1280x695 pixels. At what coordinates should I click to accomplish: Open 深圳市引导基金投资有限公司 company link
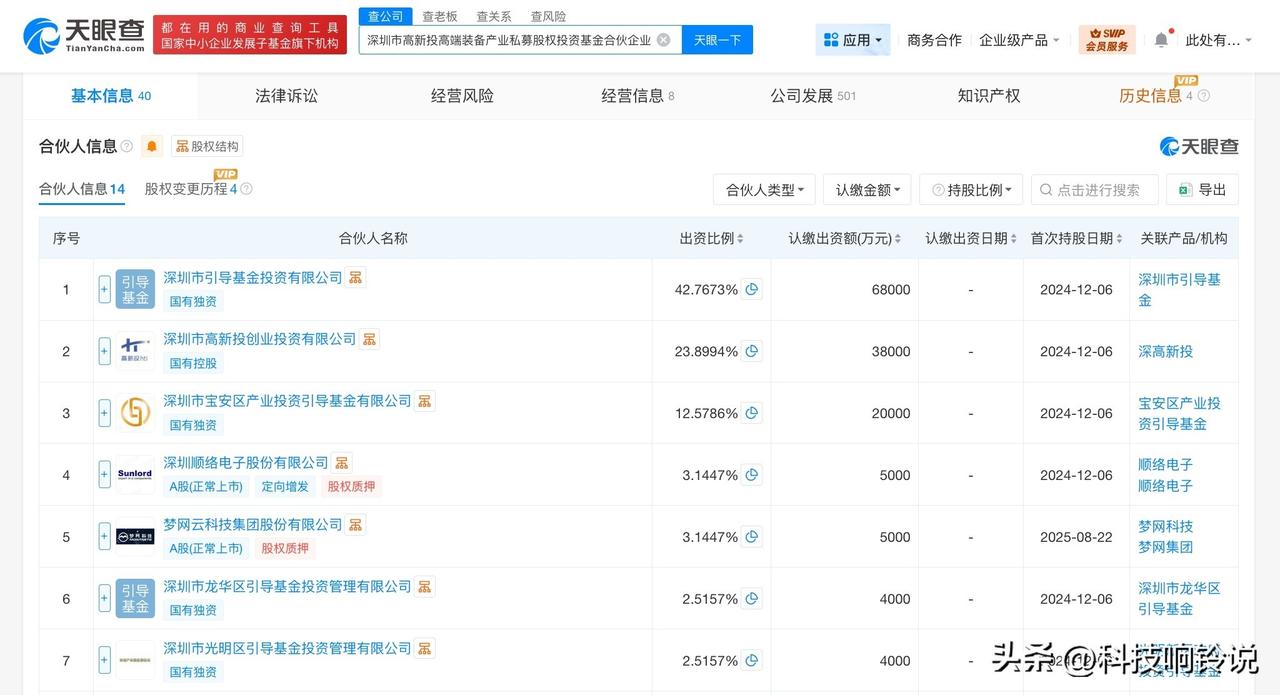(253, 277)
